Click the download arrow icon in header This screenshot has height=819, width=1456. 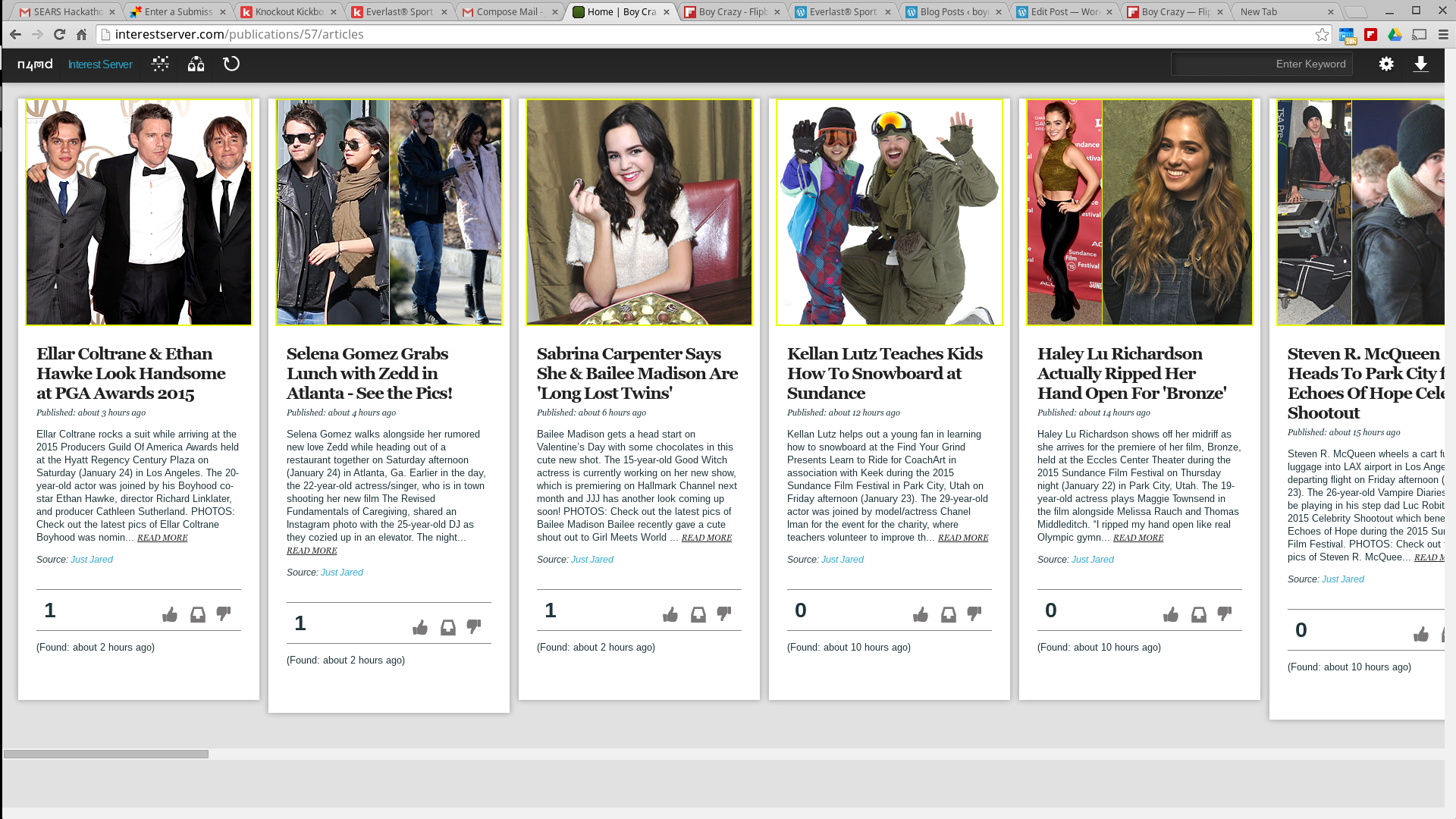[x=1420, y=64]
